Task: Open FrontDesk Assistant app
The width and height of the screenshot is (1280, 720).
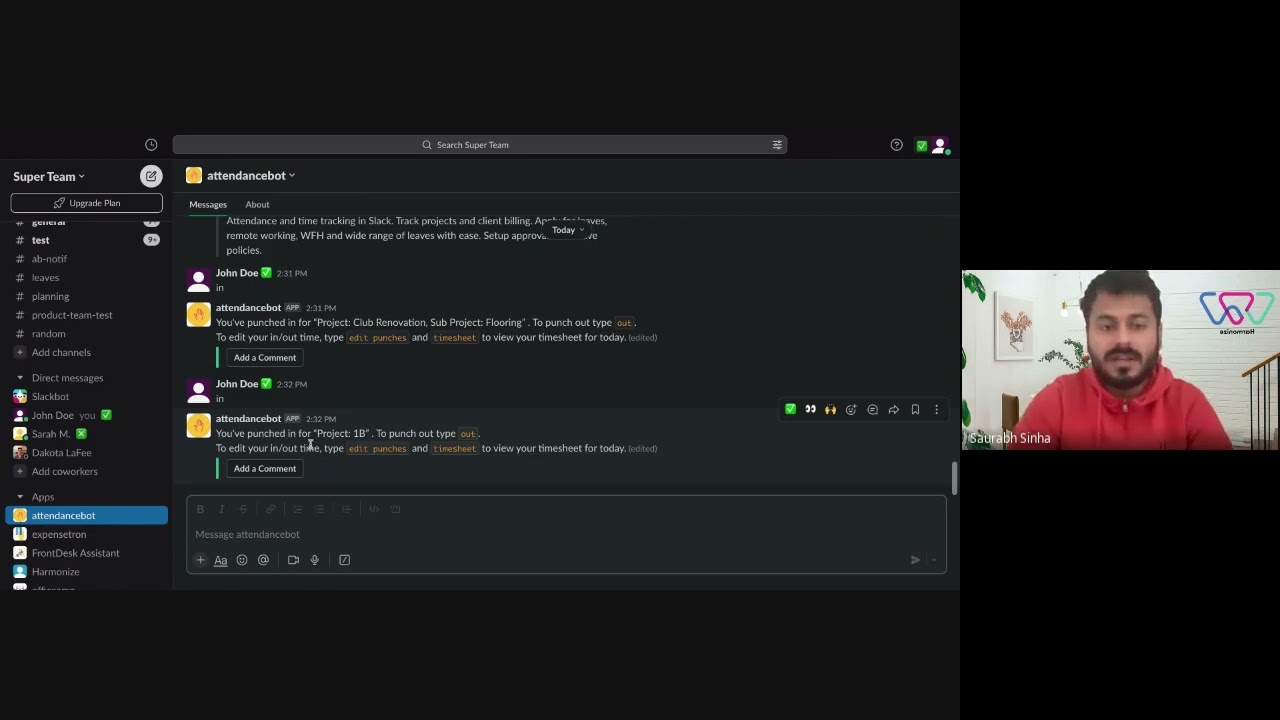Action: point(87,553)
